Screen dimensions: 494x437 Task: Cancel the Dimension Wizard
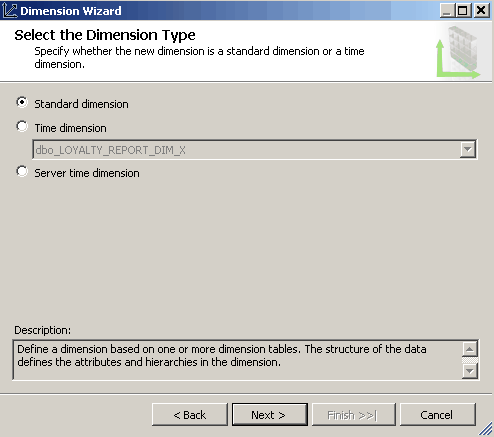tap(438, 415)
